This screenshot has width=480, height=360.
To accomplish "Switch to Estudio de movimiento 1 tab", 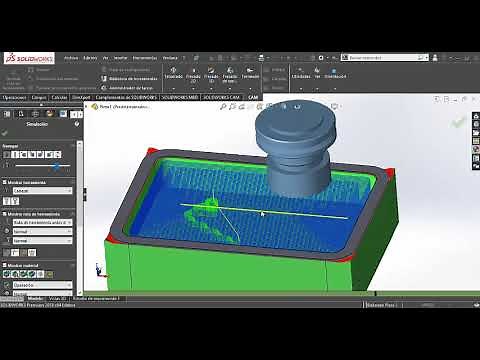I will click(x=96, y=299).
